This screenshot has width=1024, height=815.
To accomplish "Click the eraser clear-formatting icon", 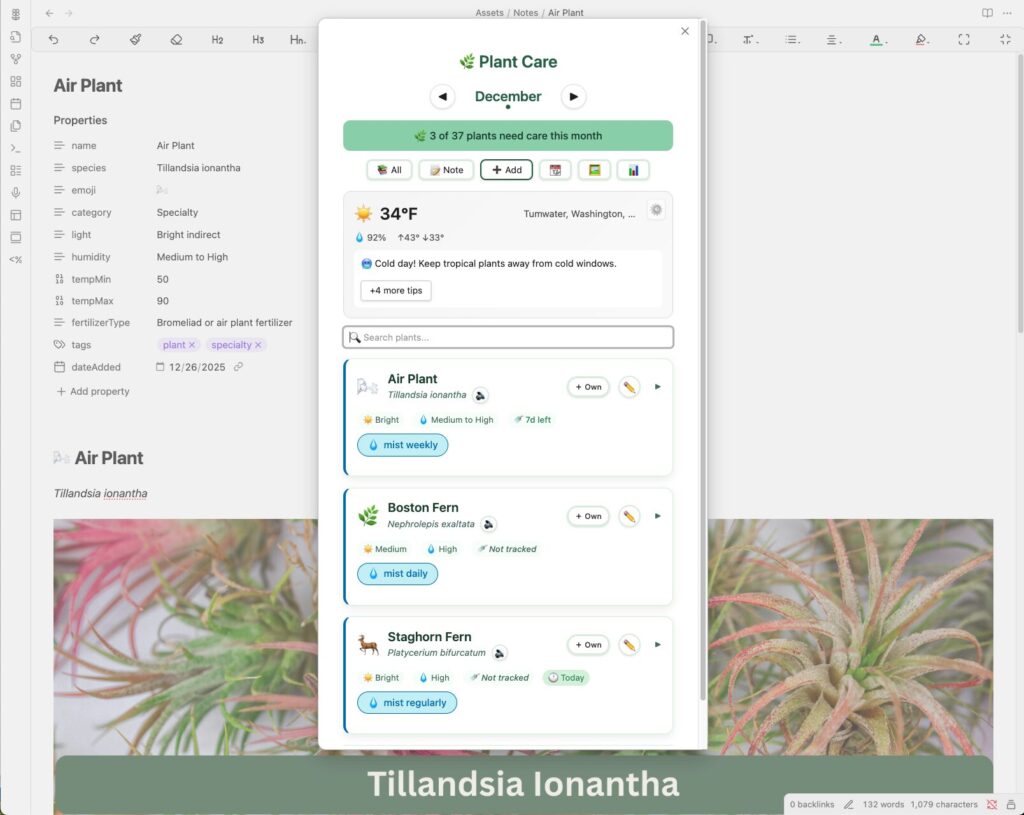I will tap(176, 40).
